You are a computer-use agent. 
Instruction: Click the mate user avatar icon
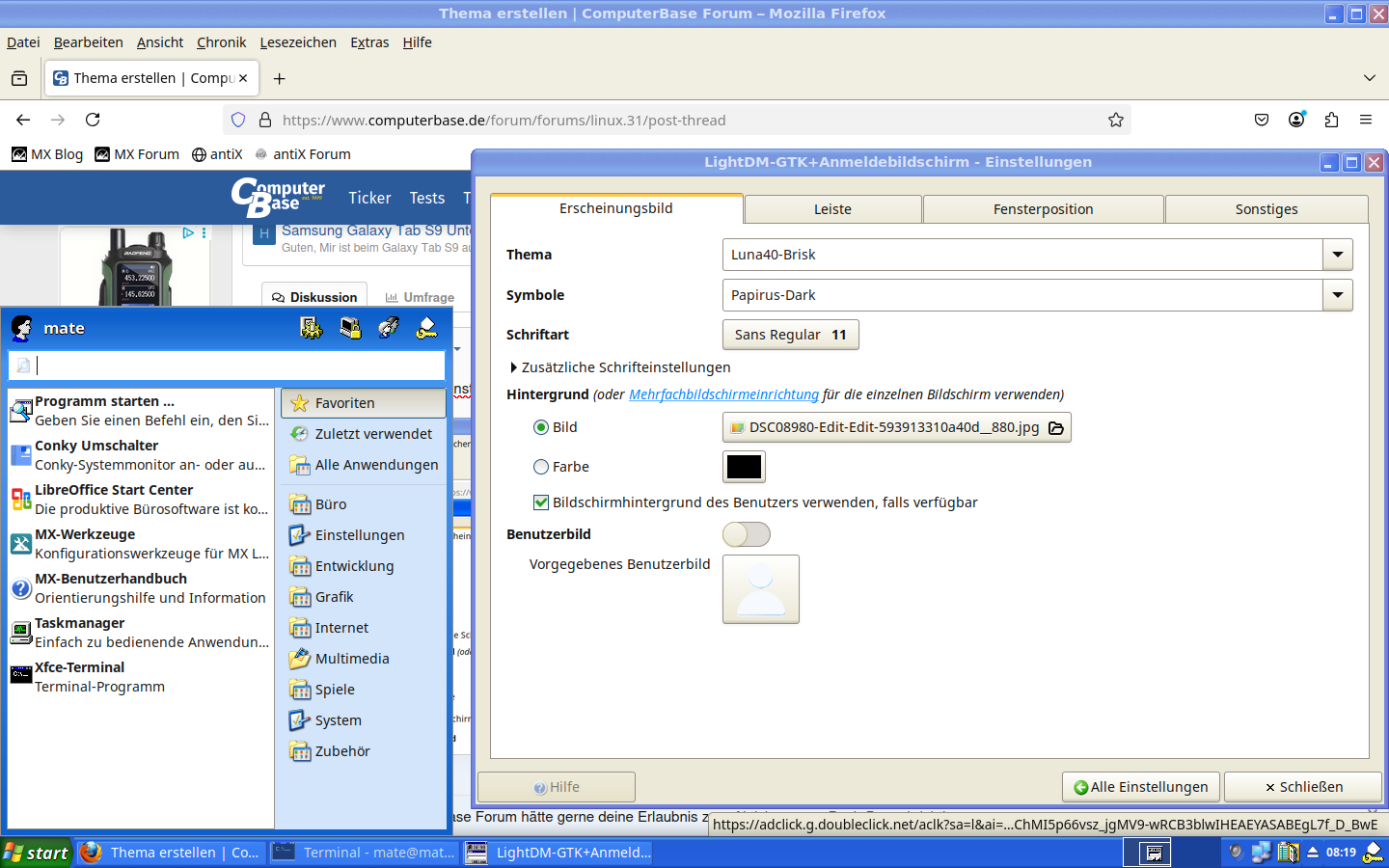pos(22,329)
